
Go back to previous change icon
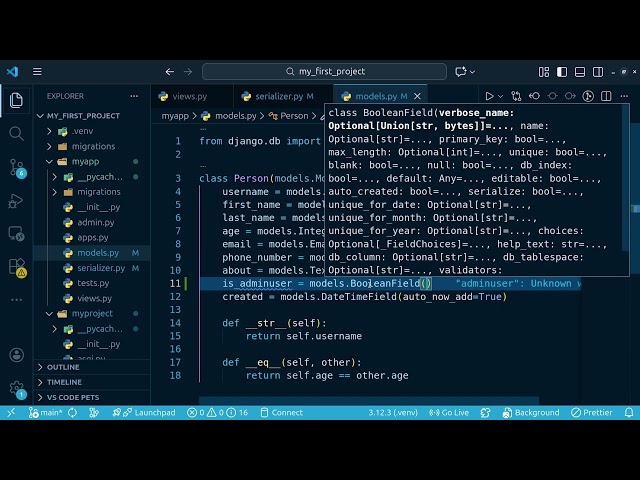click(534, 96)
